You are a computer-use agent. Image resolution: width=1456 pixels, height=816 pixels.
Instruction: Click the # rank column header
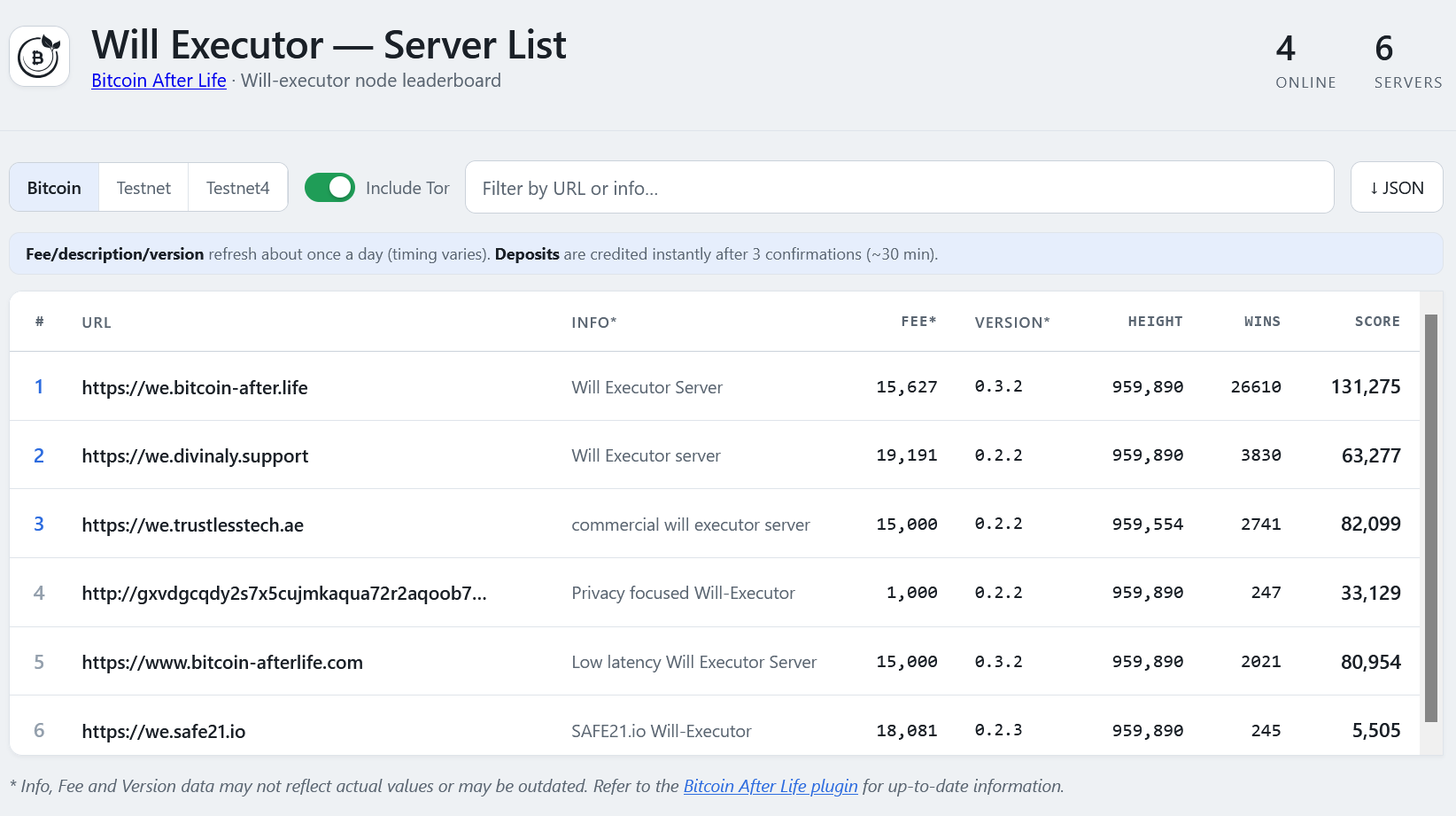(x=39, y=322)
